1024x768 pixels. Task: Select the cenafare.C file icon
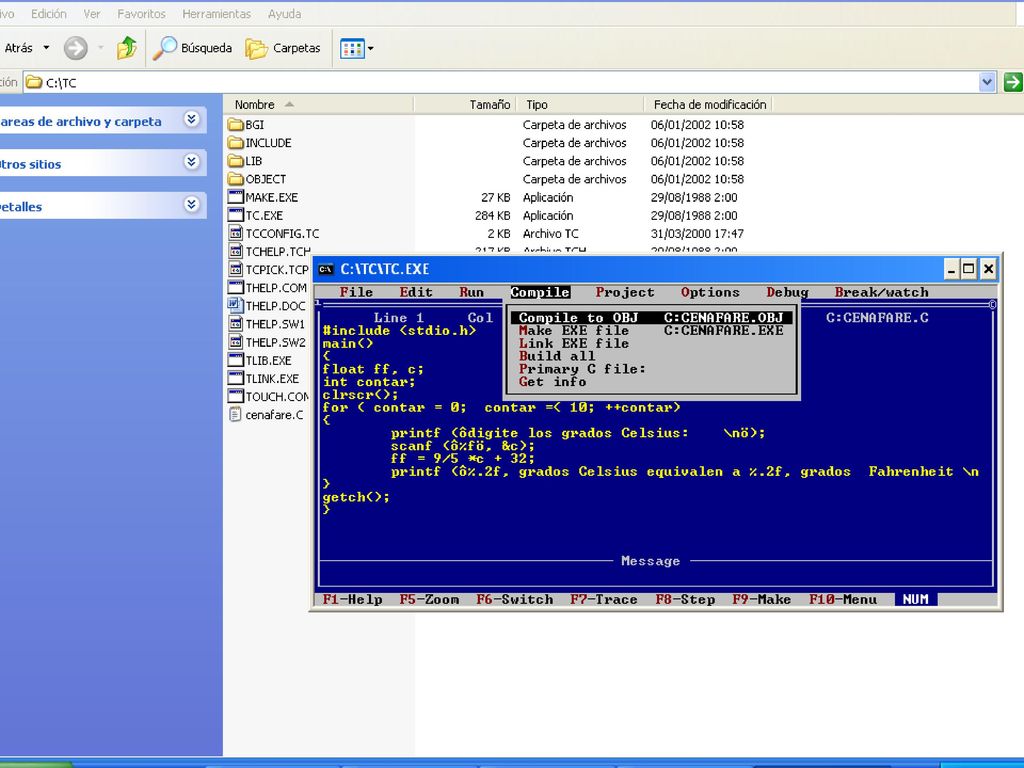[235, 415]
